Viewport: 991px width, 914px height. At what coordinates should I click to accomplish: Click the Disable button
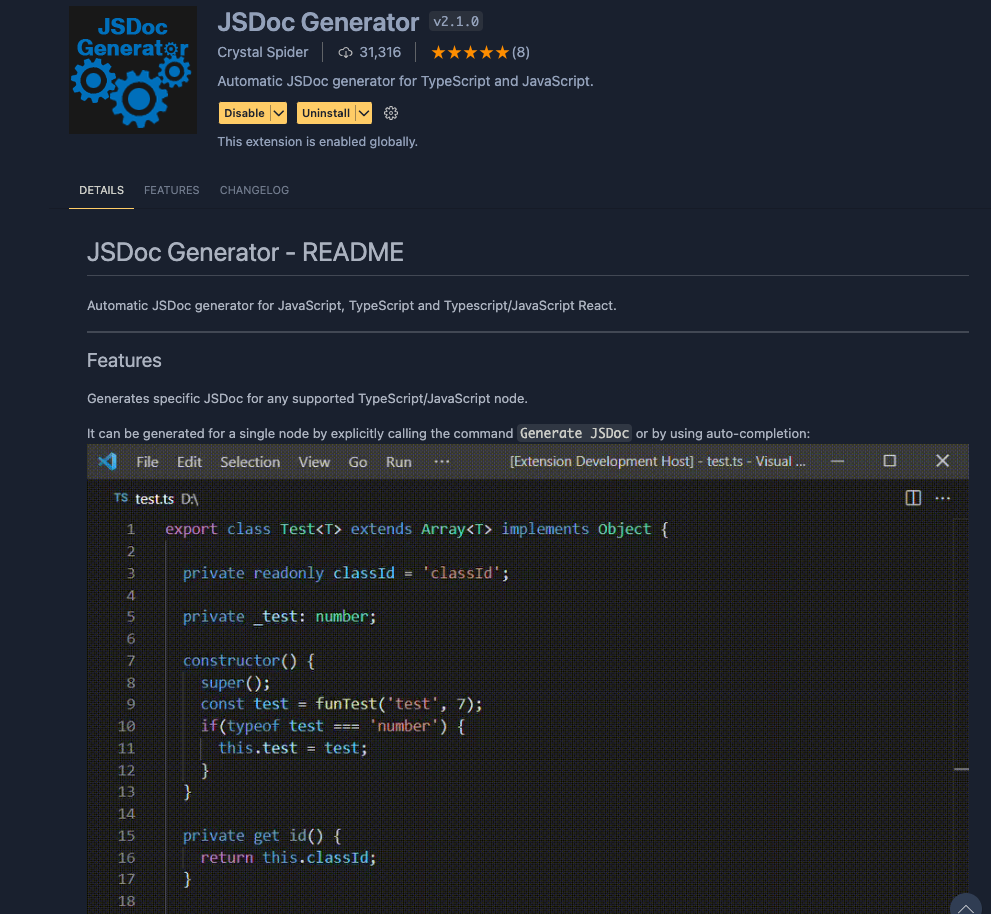pyautogui.click(x=244, y=113)
